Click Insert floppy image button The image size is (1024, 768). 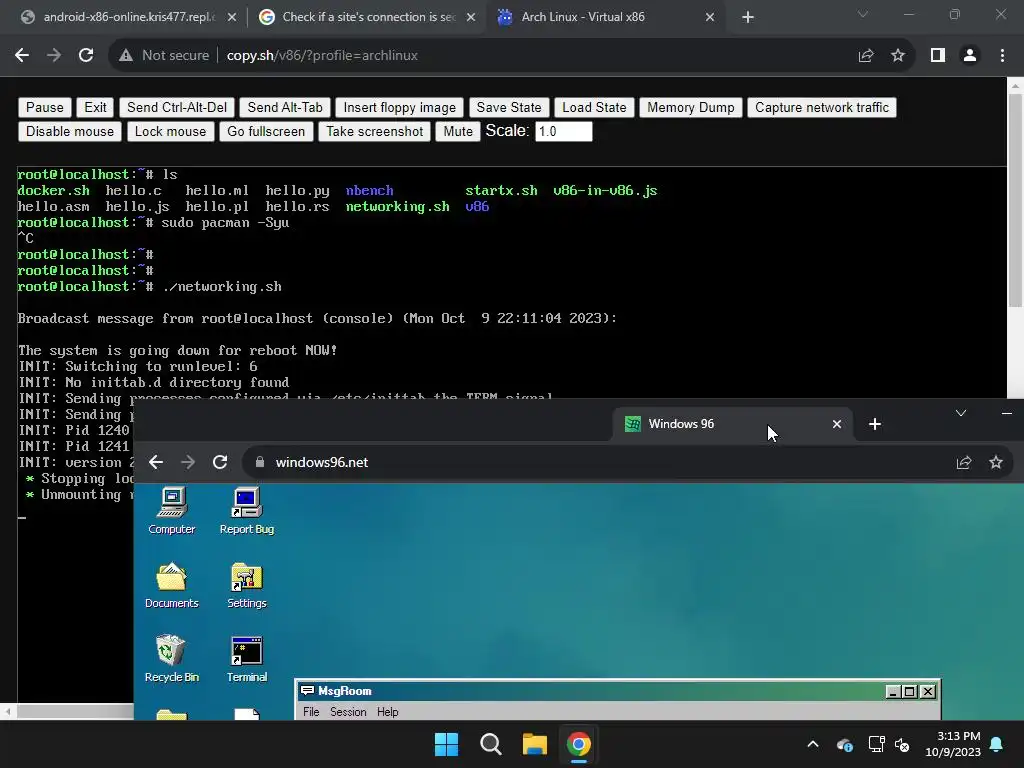tap(400, 107)
